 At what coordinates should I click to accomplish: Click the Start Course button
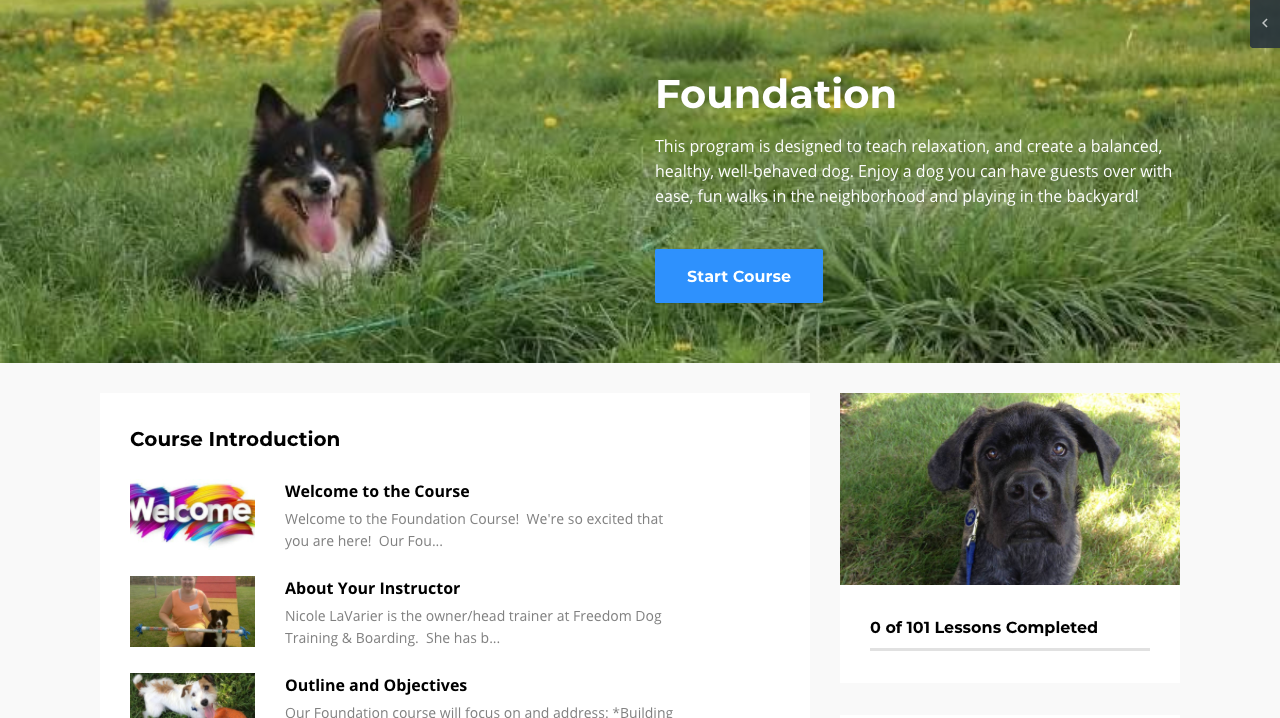(x=739, y=276)
